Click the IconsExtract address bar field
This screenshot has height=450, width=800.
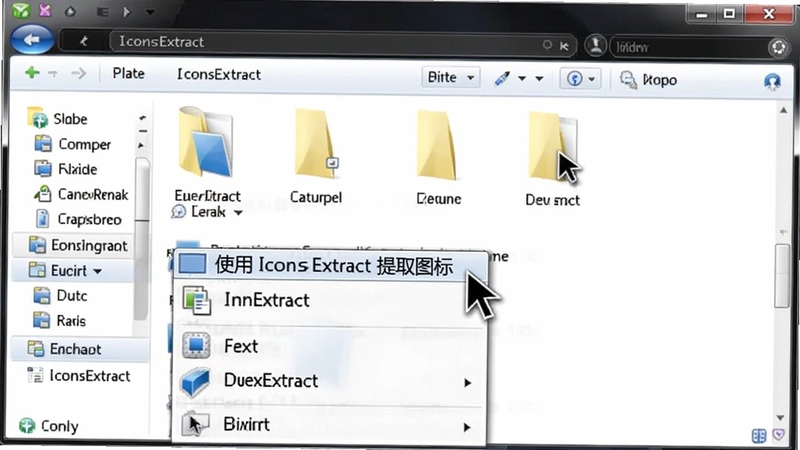pyautogui.click(x=327, y=42)
